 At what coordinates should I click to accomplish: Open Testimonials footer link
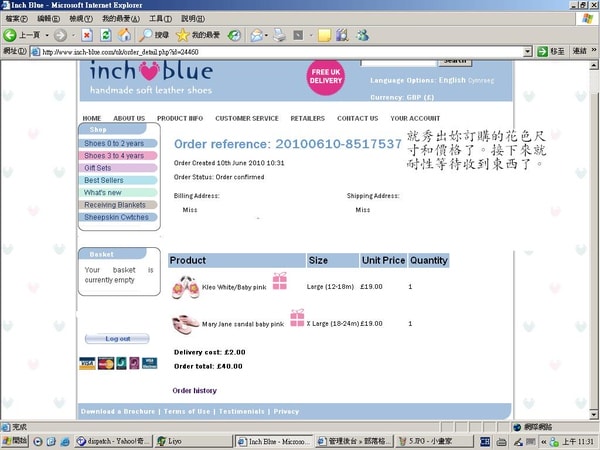(x=241, y=411)
